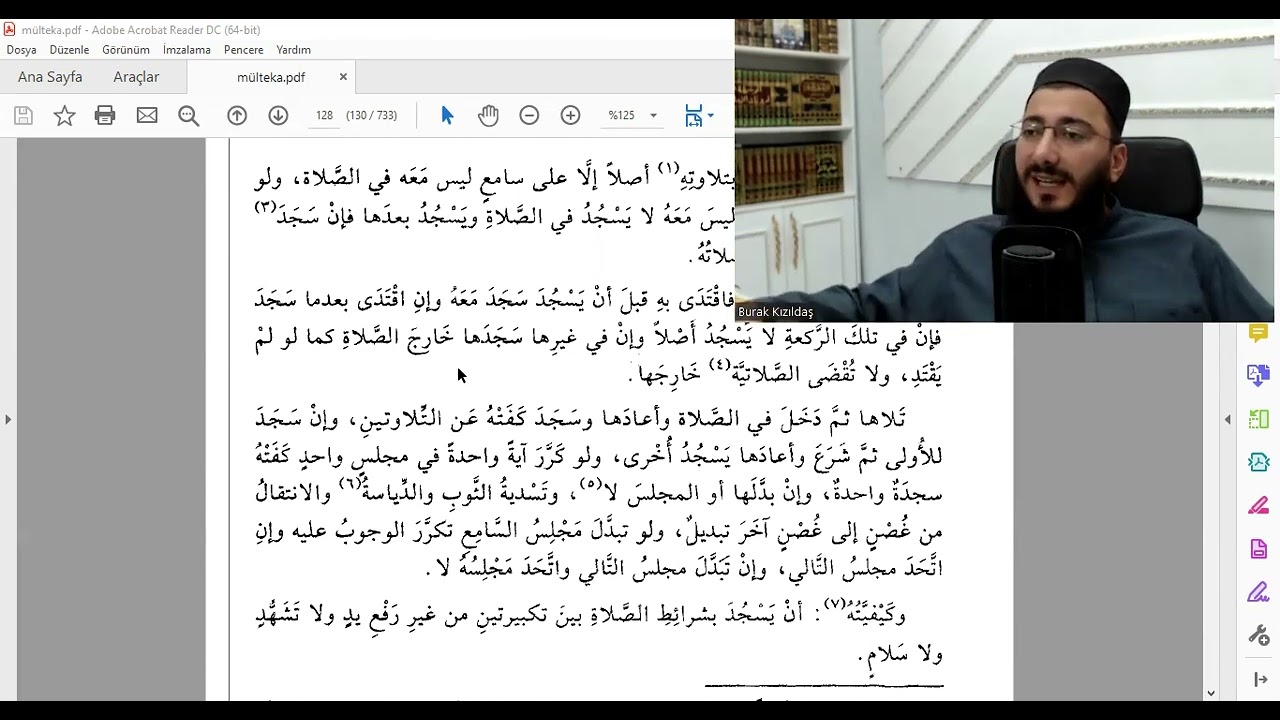Switch to Ana Sayfa tab

click(50, 77)
